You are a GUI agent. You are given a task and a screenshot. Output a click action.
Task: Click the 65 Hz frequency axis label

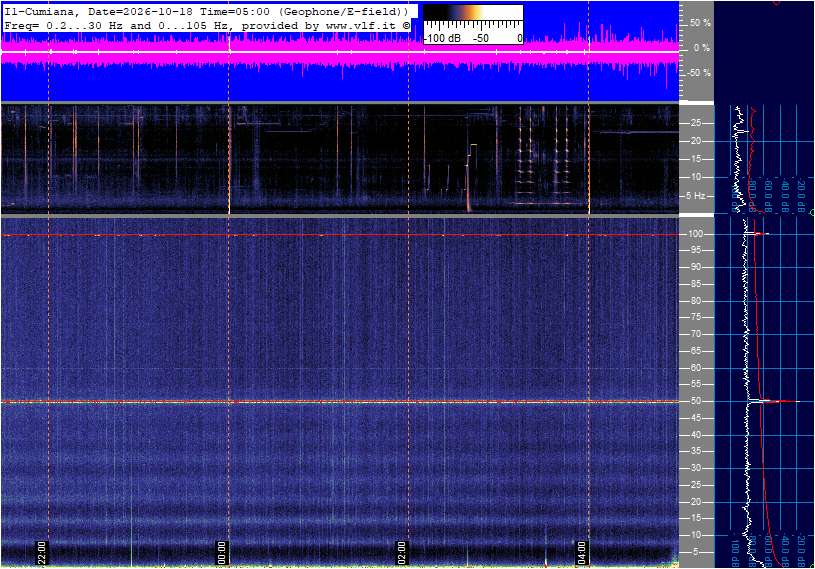pyautogui.click(x=695, y=351)
